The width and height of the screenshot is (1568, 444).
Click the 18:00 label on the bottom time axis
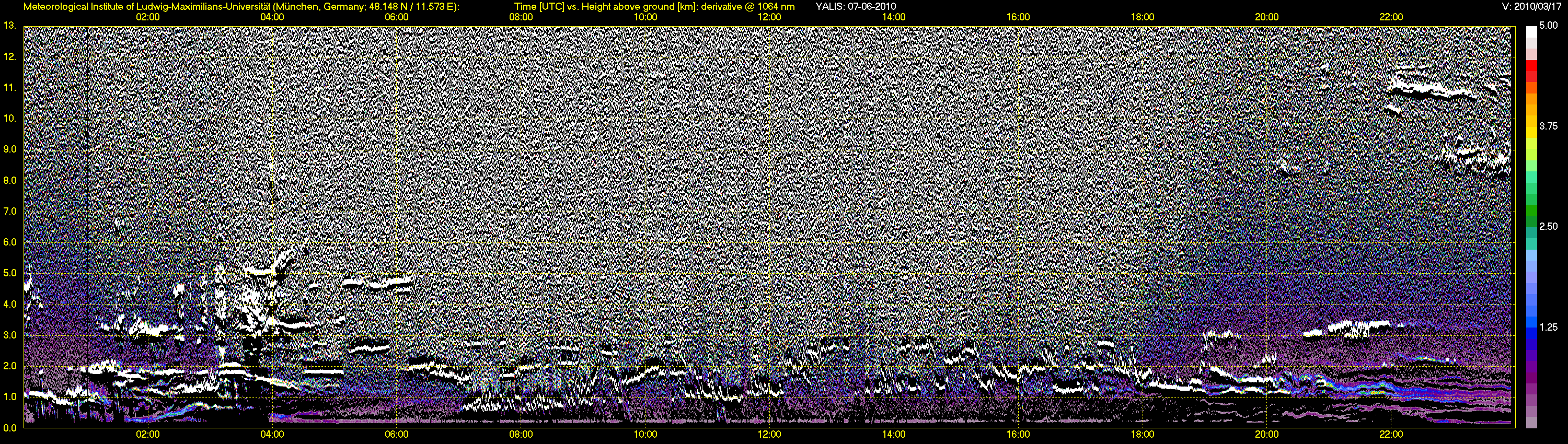(x=1143, y=434)
